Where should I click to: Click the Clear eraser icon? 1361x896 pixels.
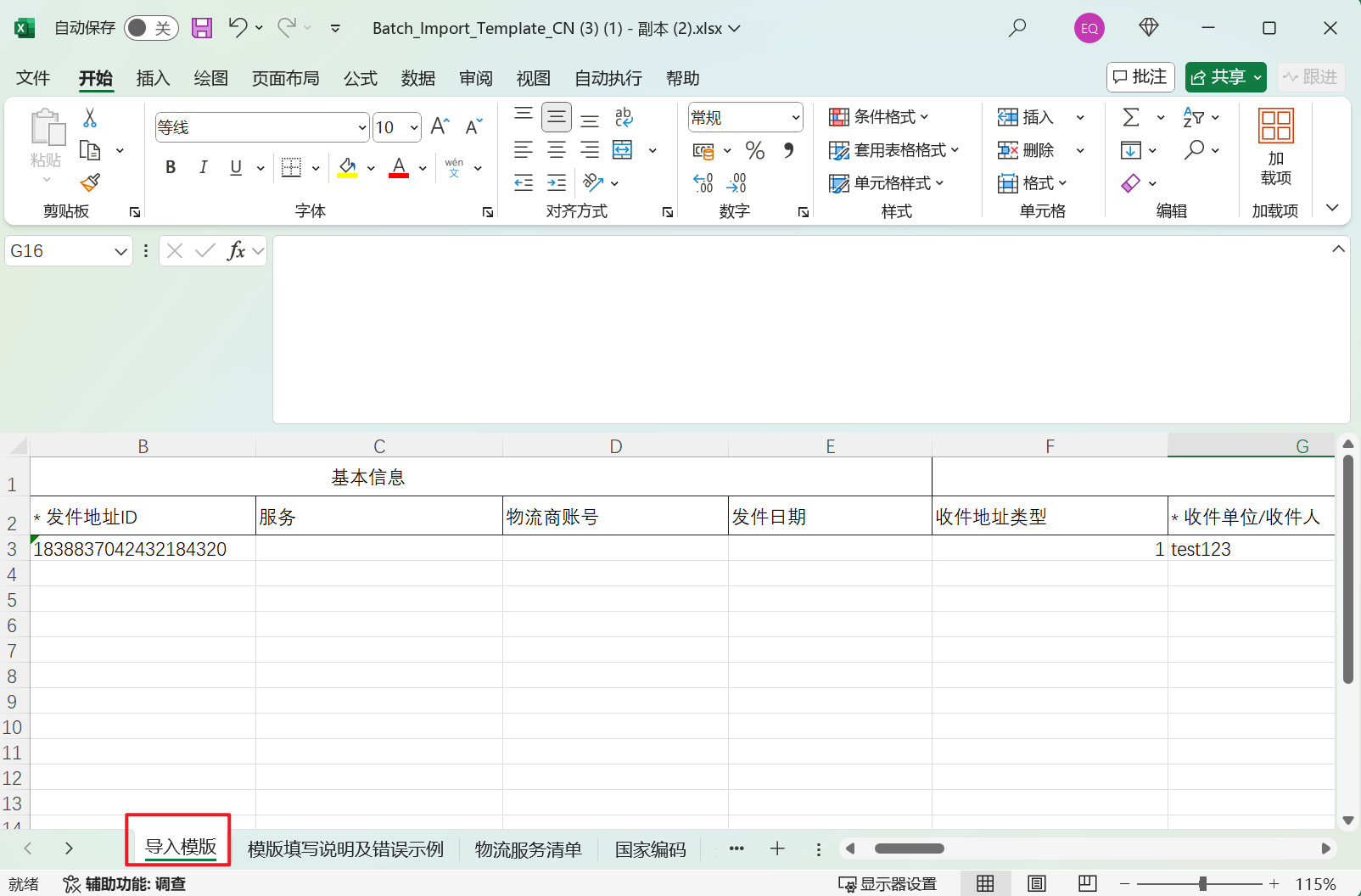(1131, 183)
